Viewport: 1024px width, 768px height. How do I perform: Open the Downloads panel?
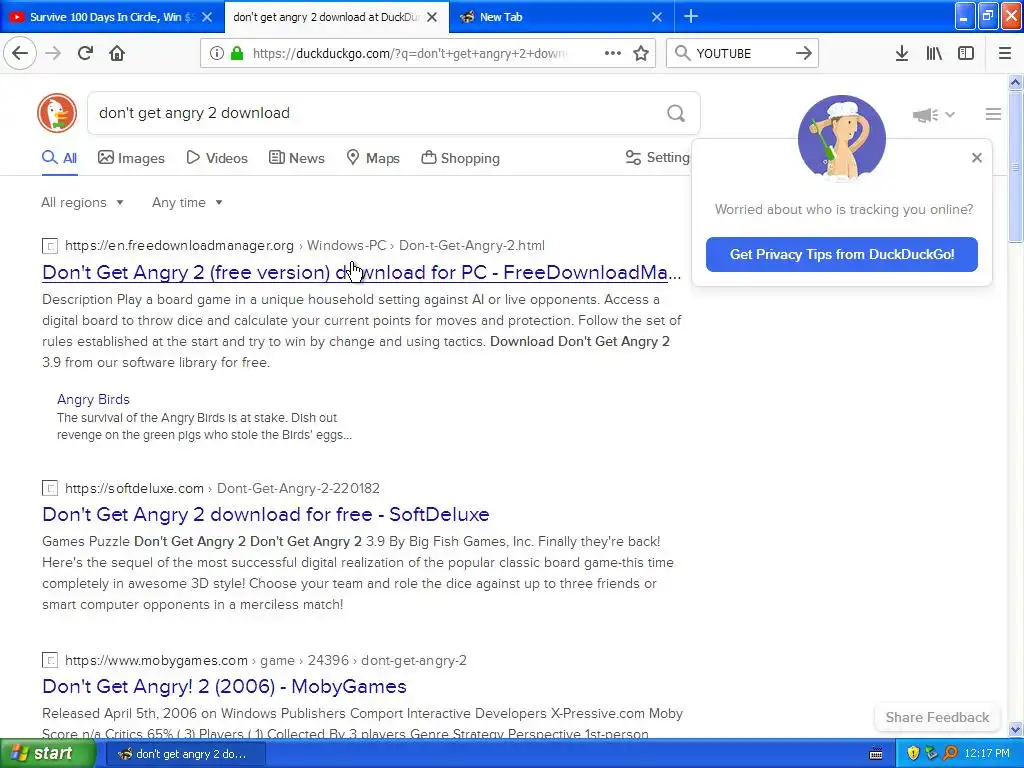902,53
